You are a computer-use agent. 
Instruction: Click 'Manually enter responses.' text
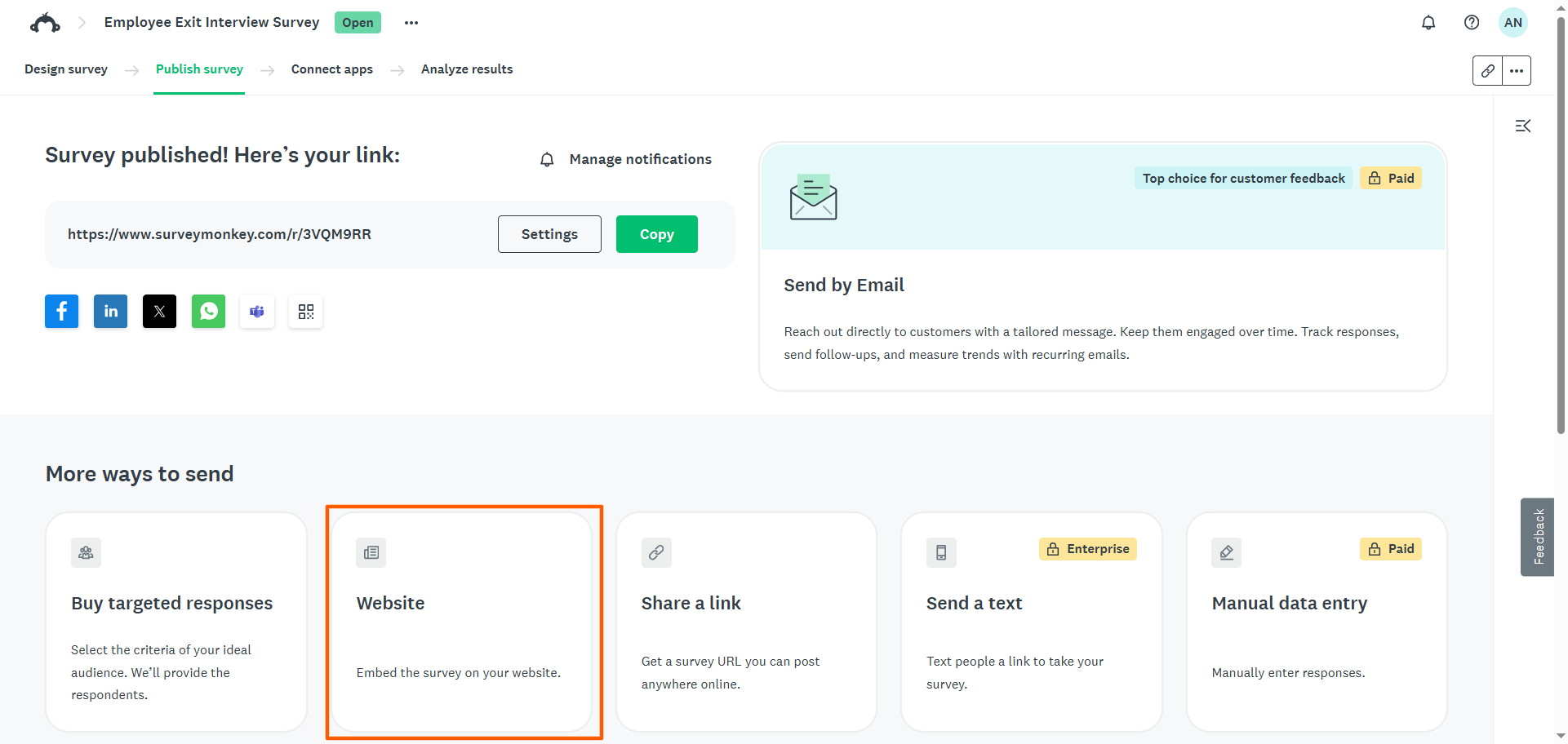[x=1289, y=673]
